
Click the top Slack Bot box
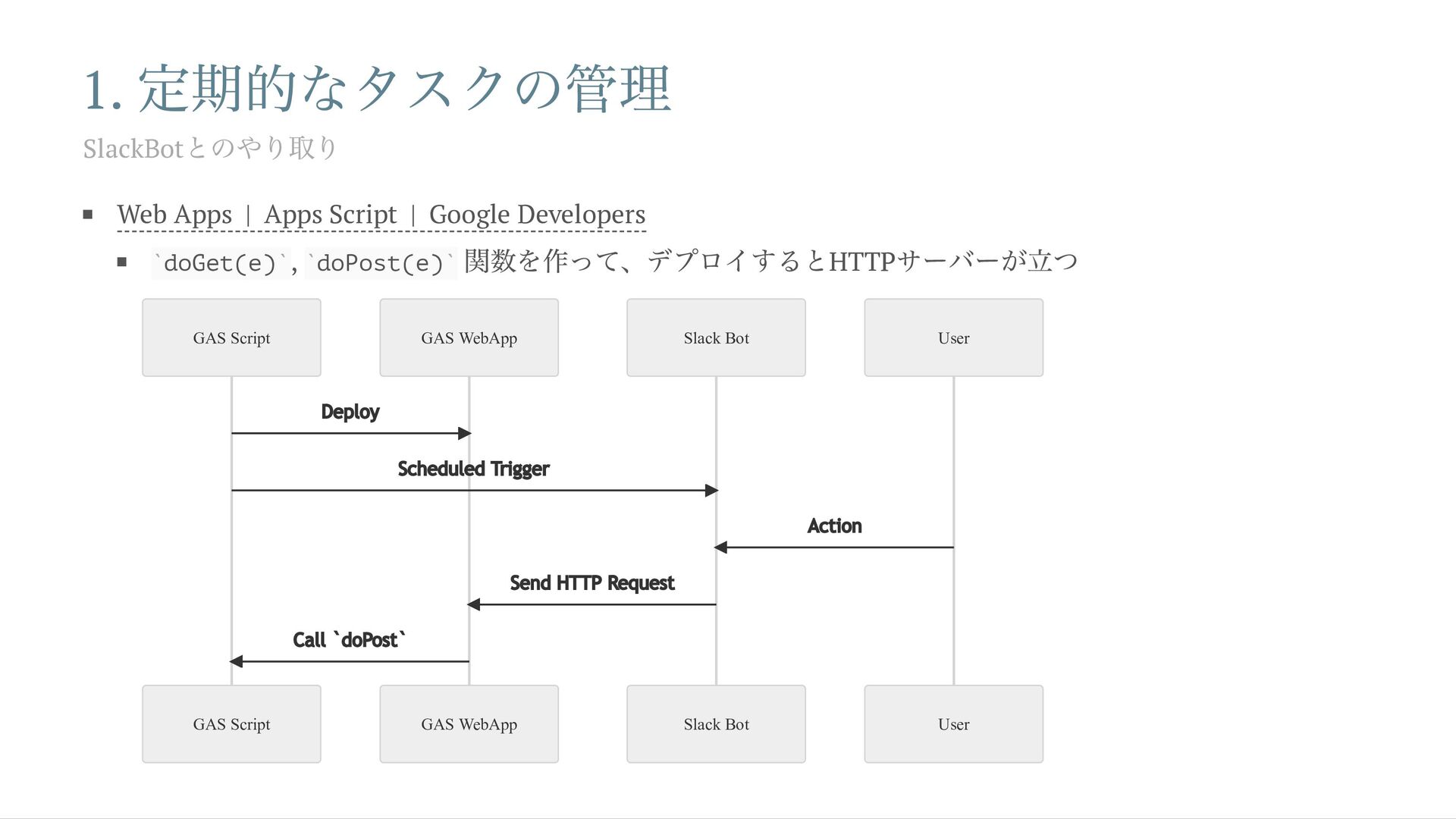coord(716,337)
